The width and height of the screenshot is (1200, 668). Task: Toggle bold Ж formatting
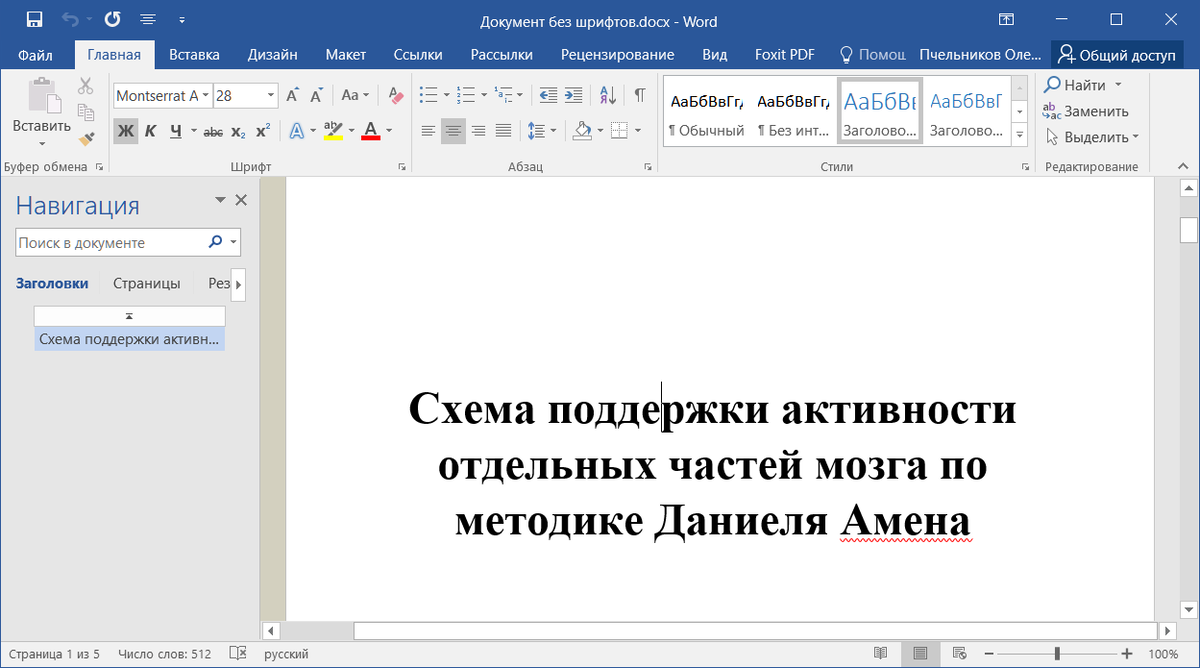[x=125, y=131]
